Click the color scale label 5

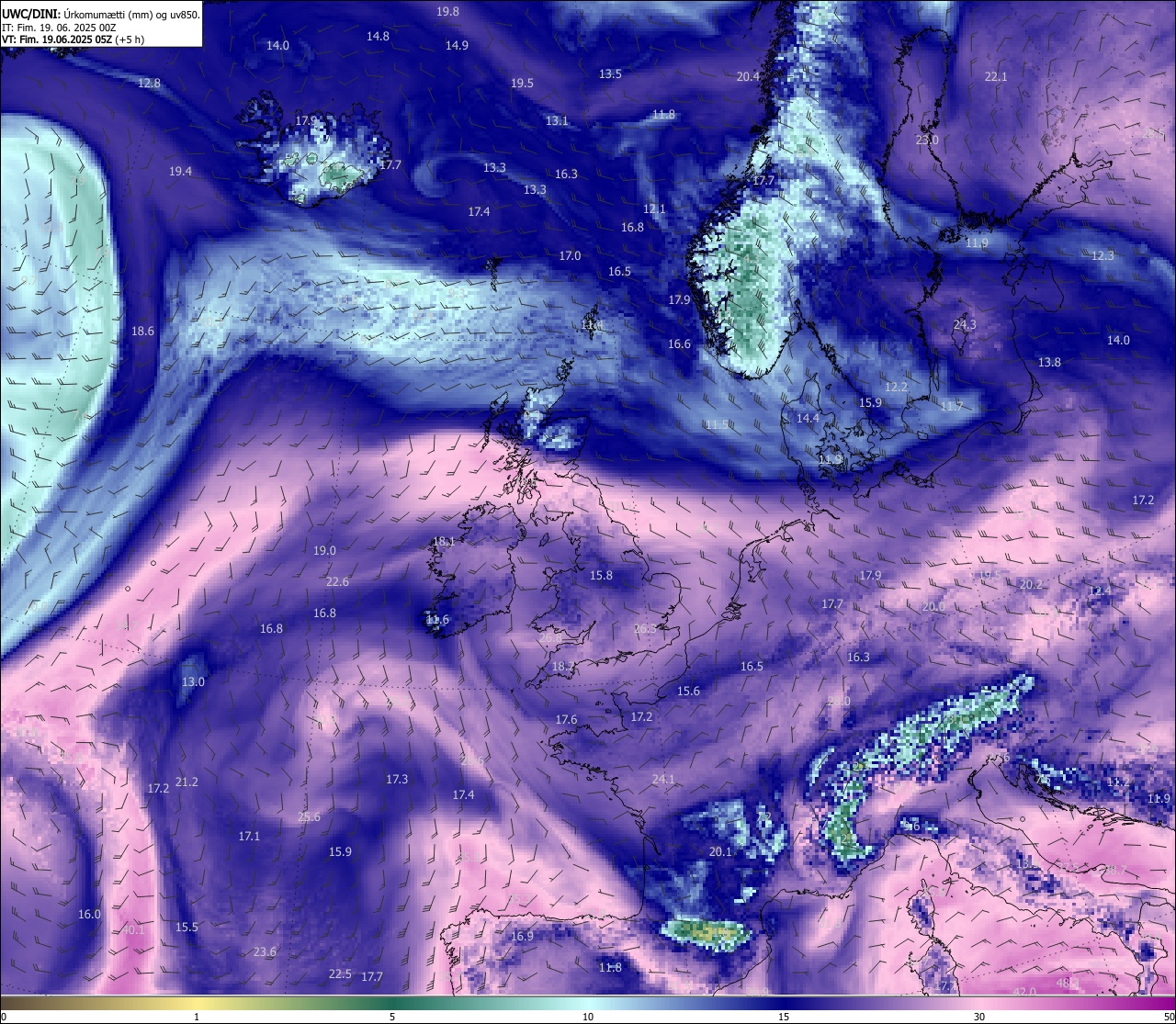(x=392, y=1017)
